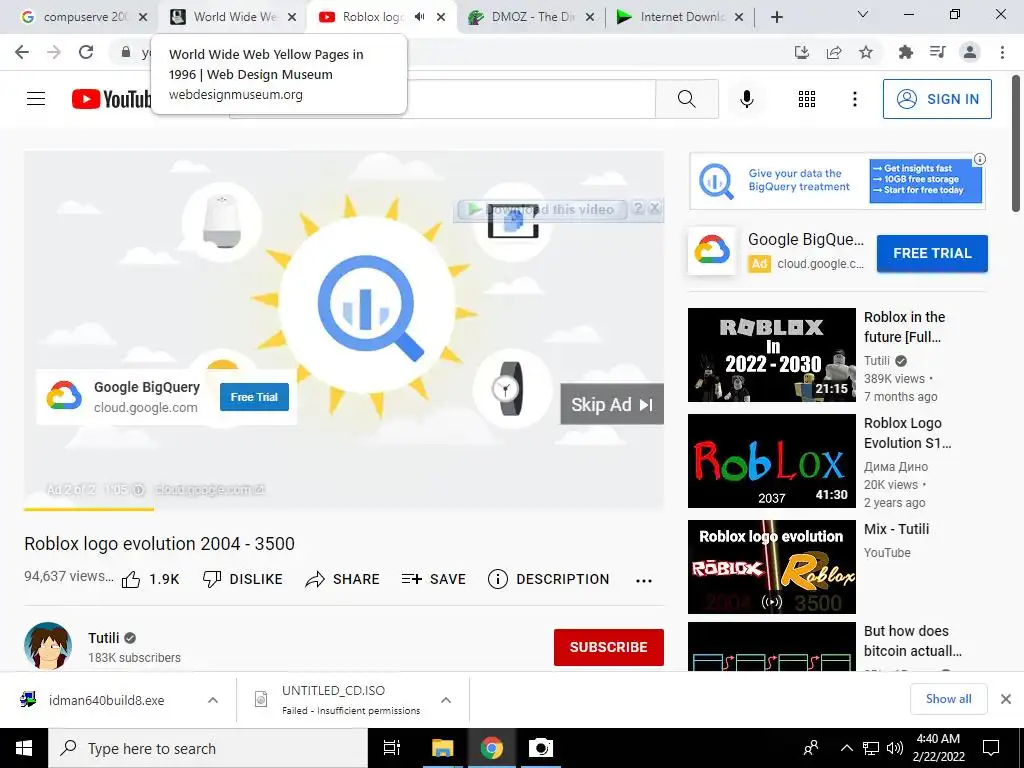The height and width of the screenshot is (768, 1024).
Task: Show hidden system tray icons chevron
Action: (x=846, y=748)
